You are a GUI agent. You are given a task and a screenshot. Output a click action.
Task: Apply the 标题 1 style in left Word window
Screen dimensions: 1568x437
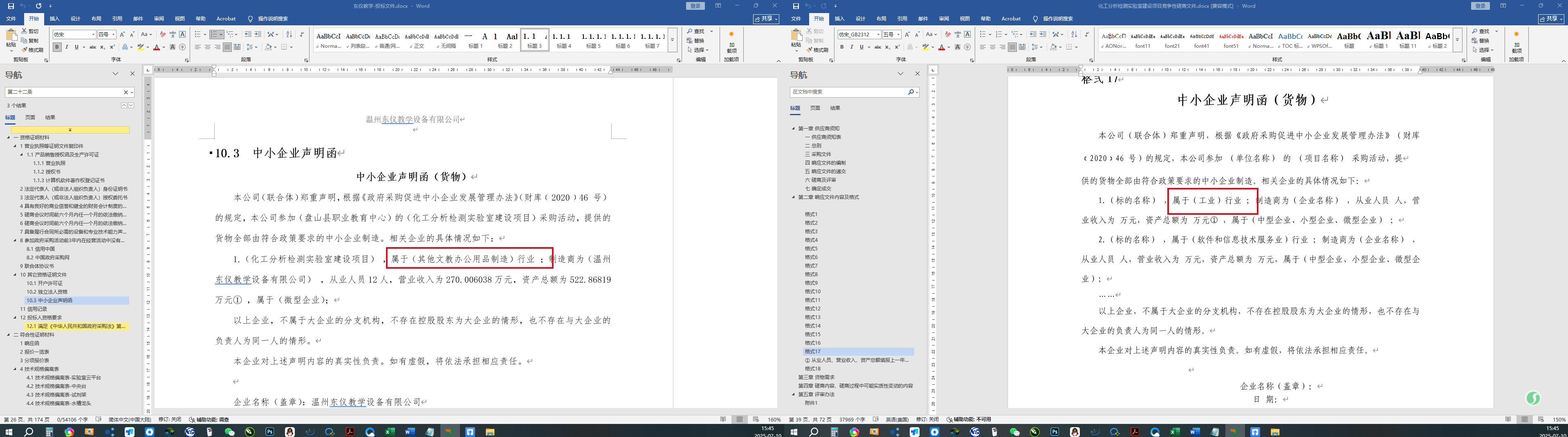click(x=476, y=40)
